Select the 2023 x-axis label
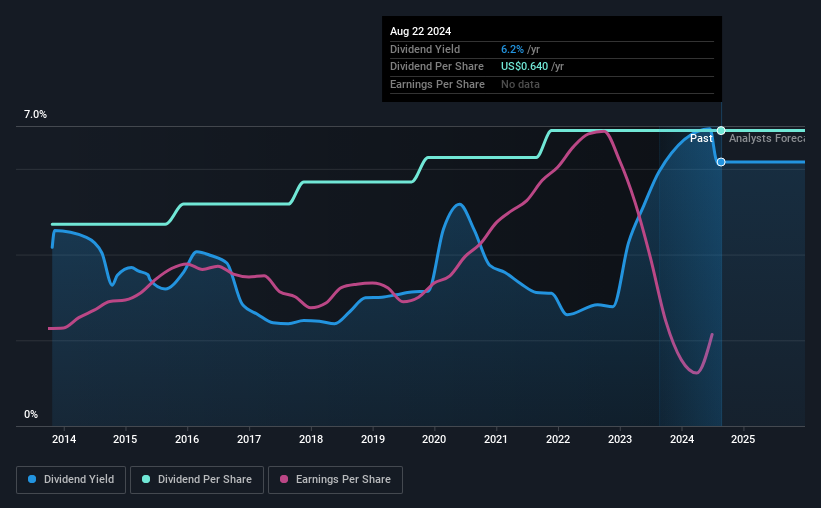Viewport: 821px width, 508px height. (x=620, y=439)
